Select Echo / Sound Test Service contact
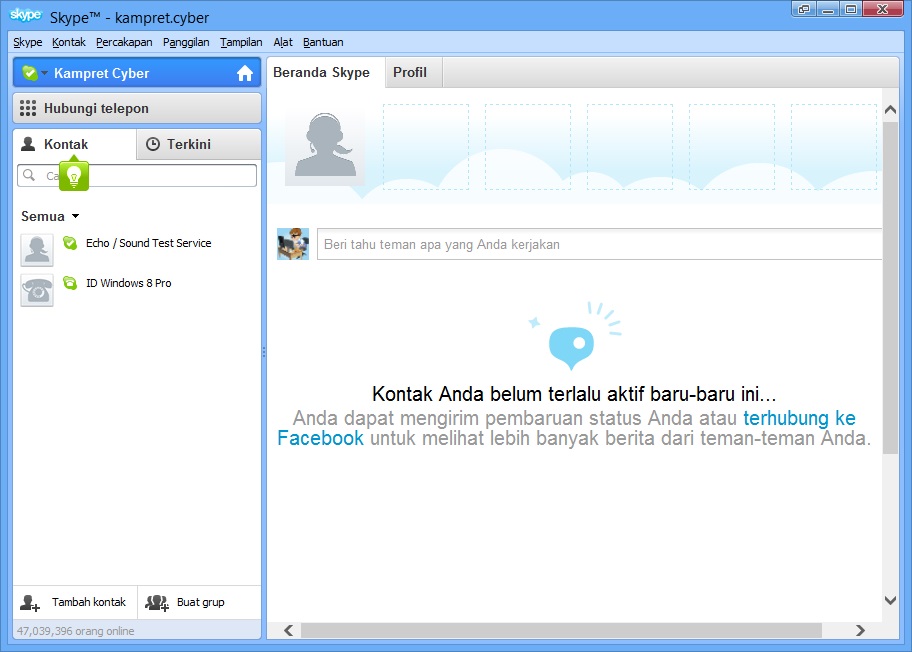This screenshot has width=912, height=652. click(x=137, y=250)
